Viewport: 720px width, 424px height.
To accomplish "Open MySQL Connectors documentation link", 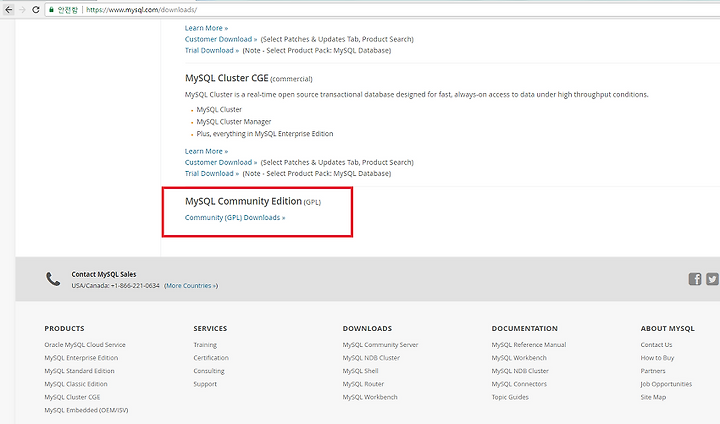I will 519,384.
